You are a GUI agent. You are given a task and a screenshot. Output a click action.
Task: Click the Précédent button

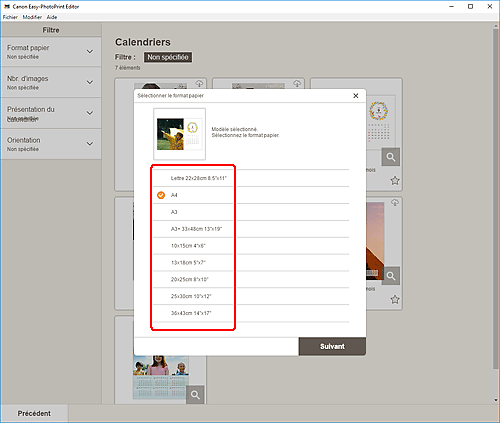[x=34, y=413]
